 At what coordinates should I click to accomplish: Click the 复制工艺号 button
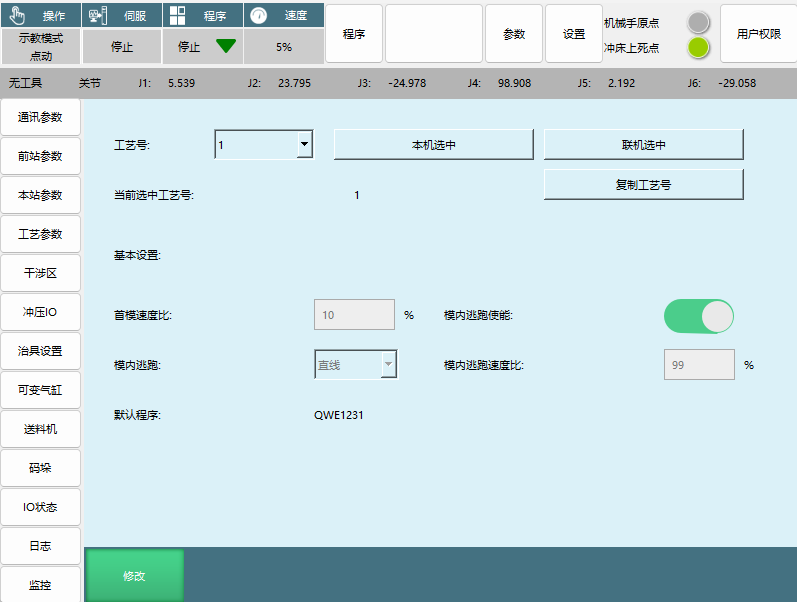(643, 185)
